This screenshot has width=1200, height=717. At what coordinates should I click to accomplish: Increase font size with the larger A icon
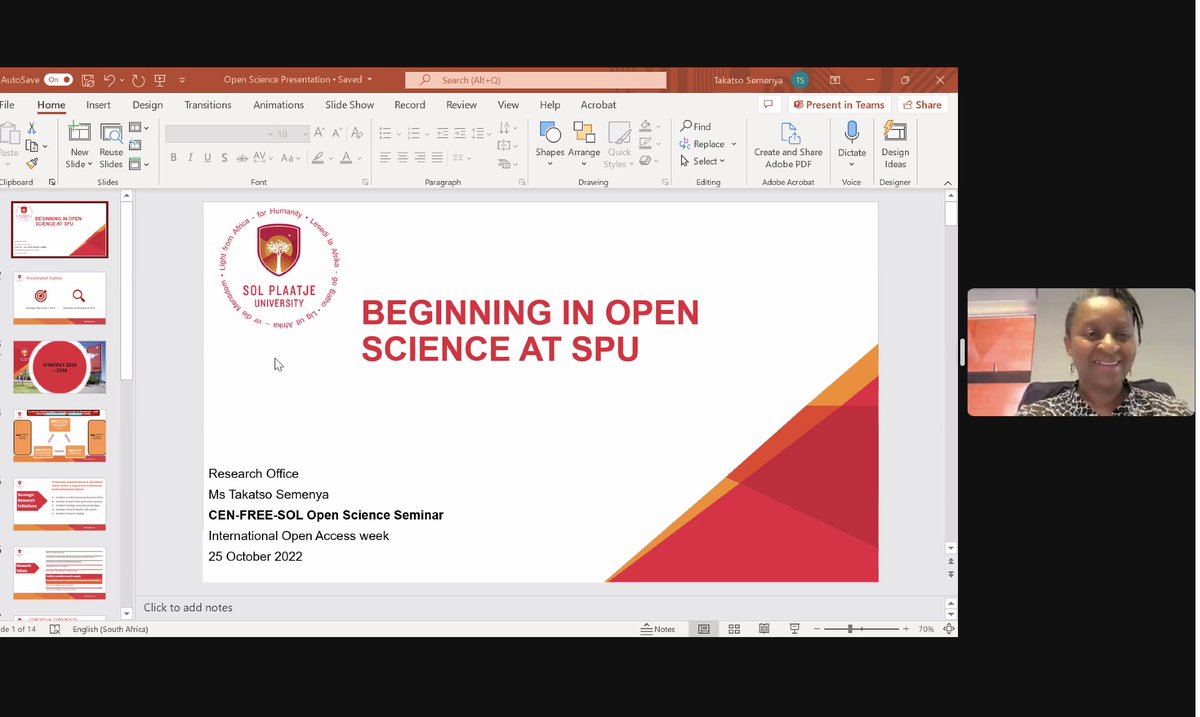pos(319,133)
